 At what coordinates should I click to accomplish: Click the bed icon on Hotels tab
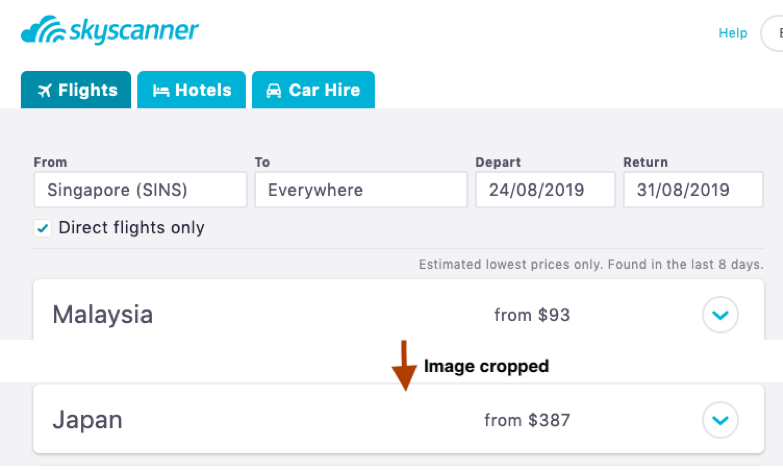[x=160, y=91]
